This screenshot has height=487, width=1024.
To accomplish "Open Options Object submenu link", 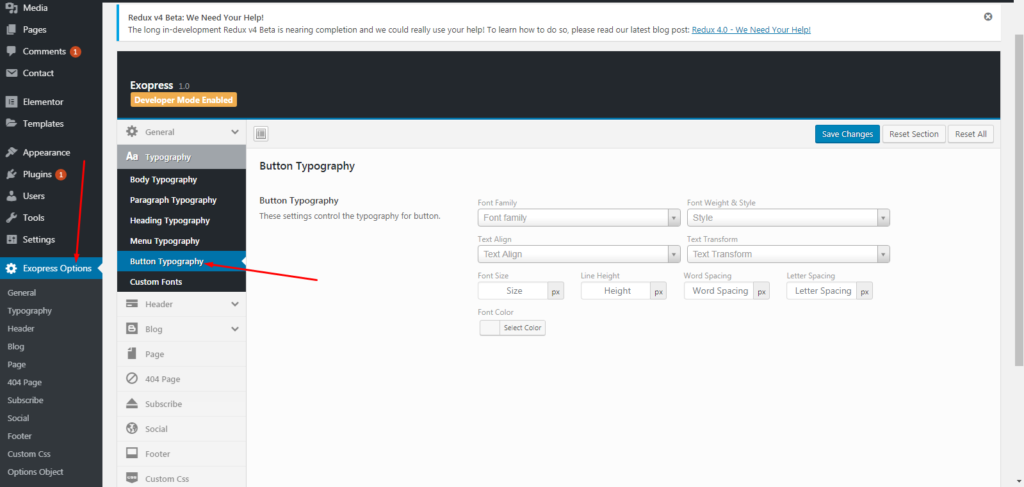I will pyautogui.click(x=35, y=471).
